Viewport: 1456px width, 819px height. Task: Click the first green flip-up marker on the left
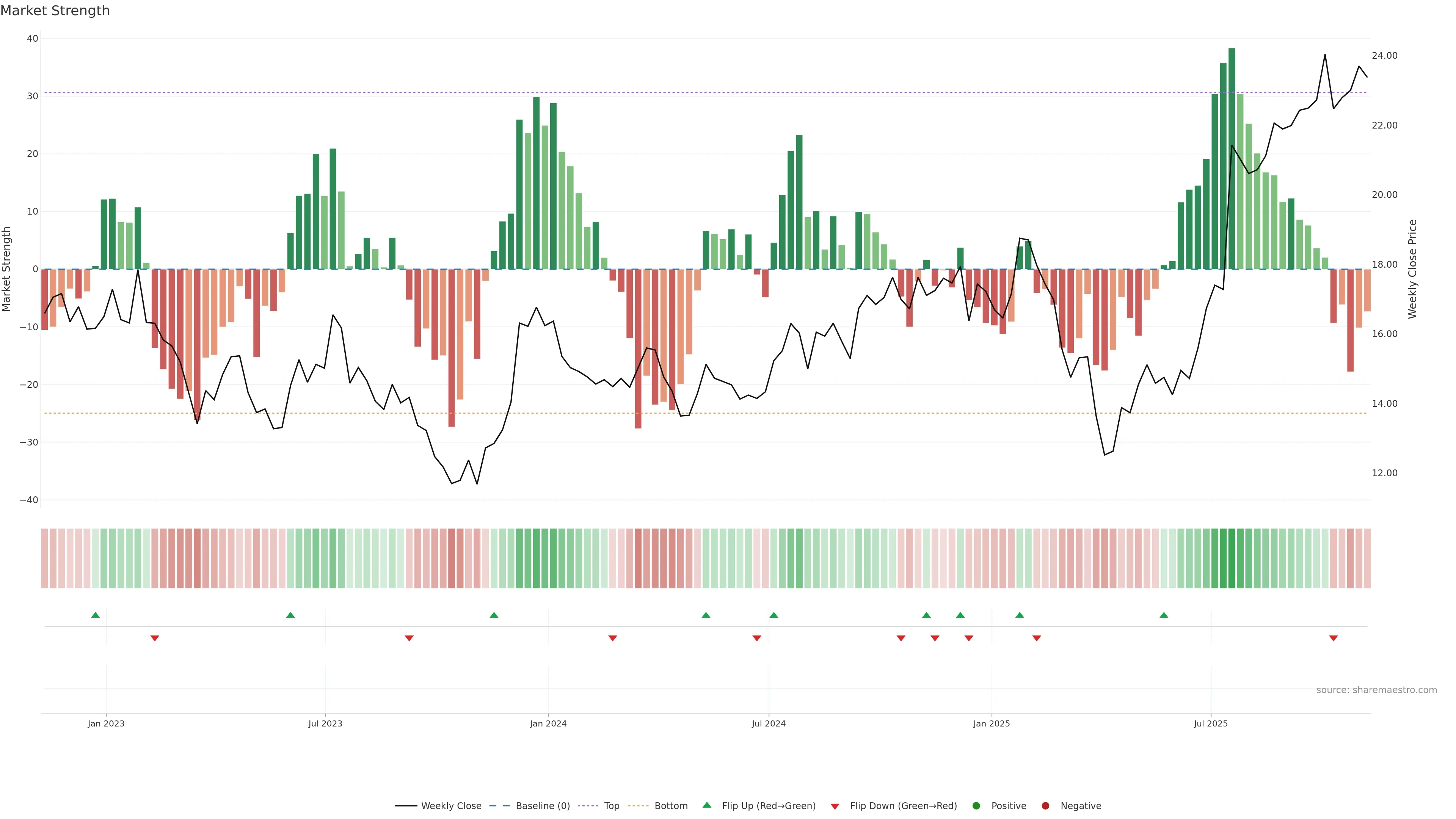pyautogui.click(x=96, y=615)
